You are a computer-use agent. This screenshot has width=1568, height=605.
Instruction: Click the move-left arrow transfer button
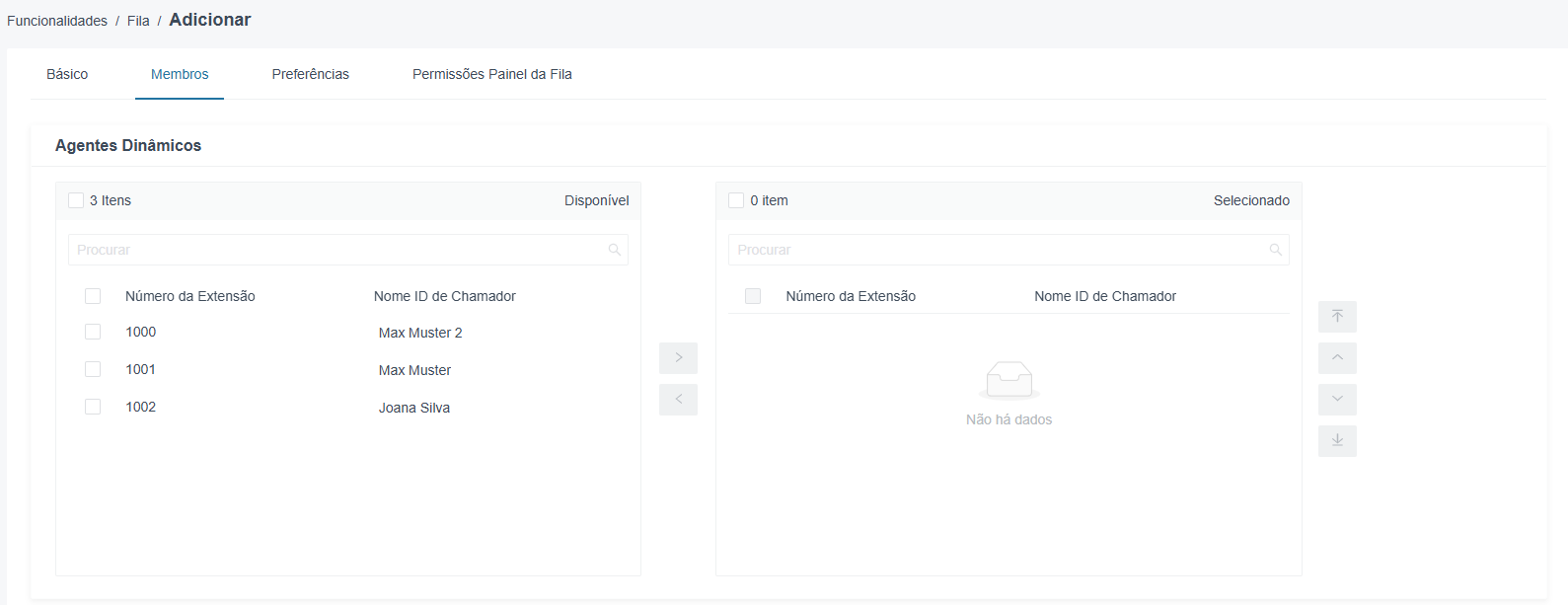point(678,400)
